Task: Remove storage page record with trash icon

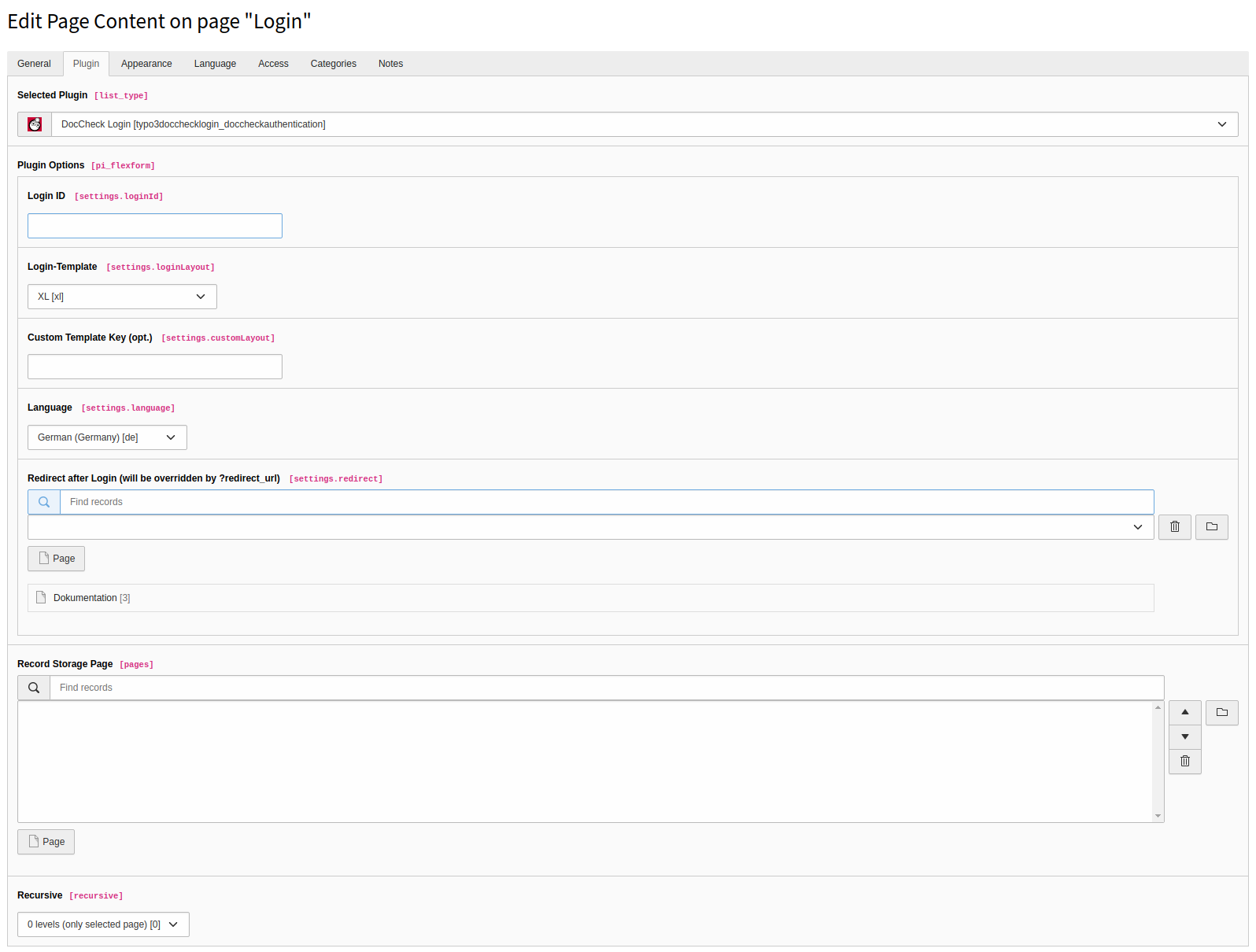Action: pyautogui.click(x=1185, y=762)
